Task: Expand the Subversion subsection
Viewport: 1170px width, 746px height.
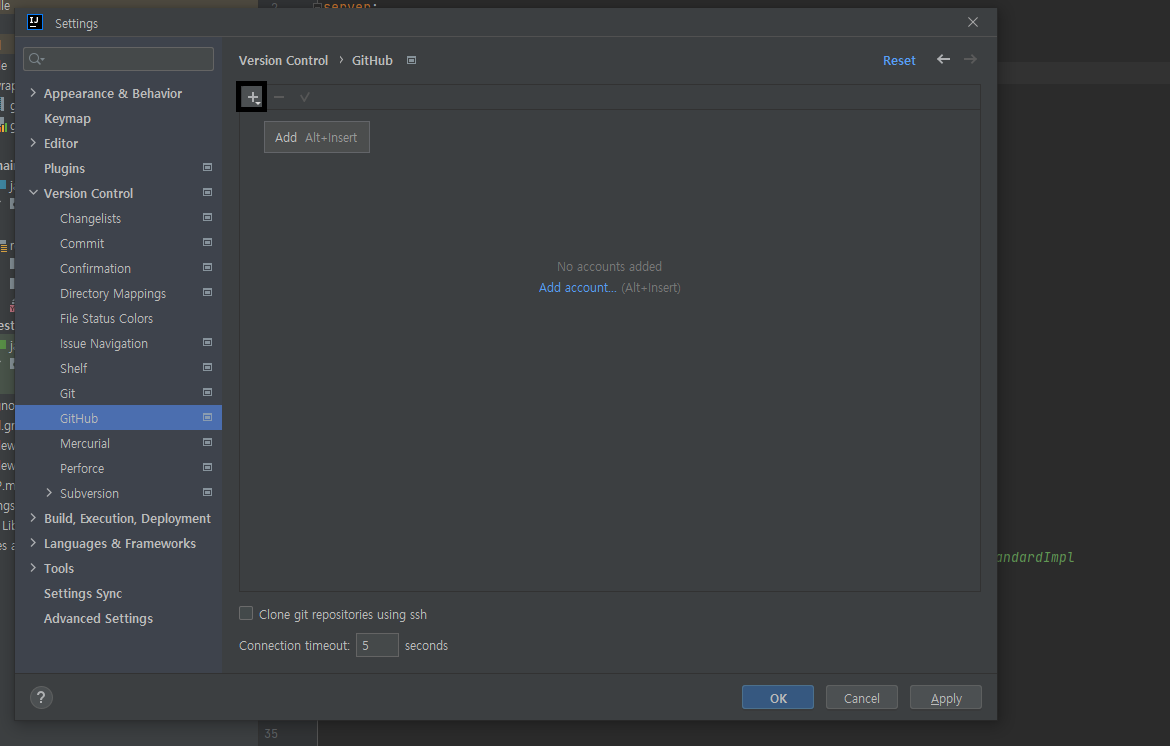Action: (x=49, y=493)
